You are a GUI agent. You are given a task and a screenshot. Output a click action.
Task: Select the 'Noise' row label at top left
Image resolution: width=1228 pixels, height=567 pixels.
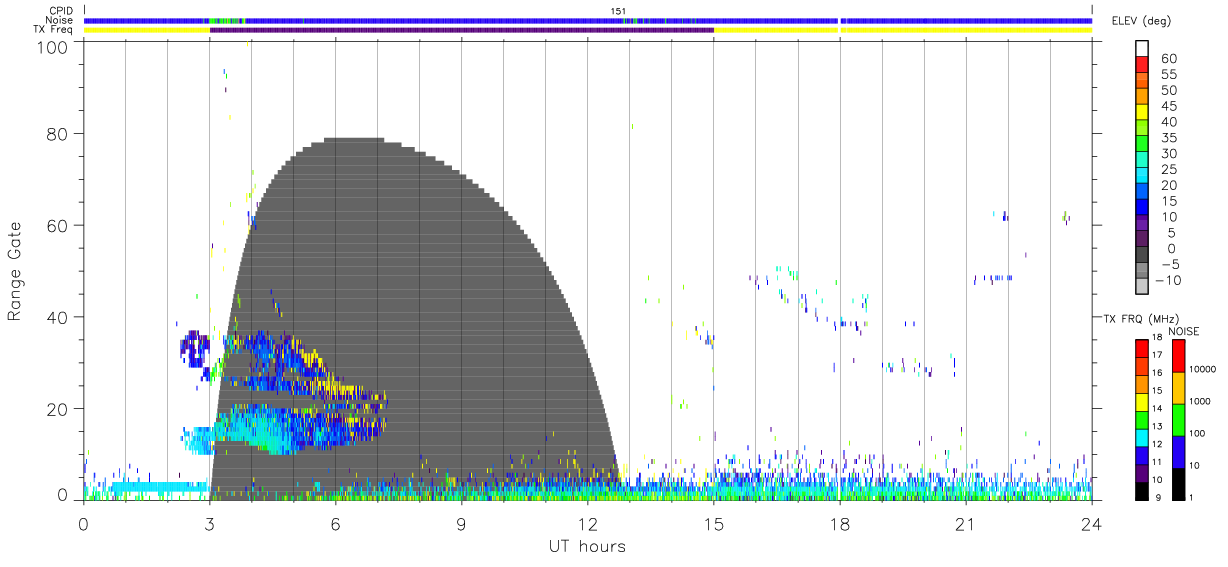[61, 20]
